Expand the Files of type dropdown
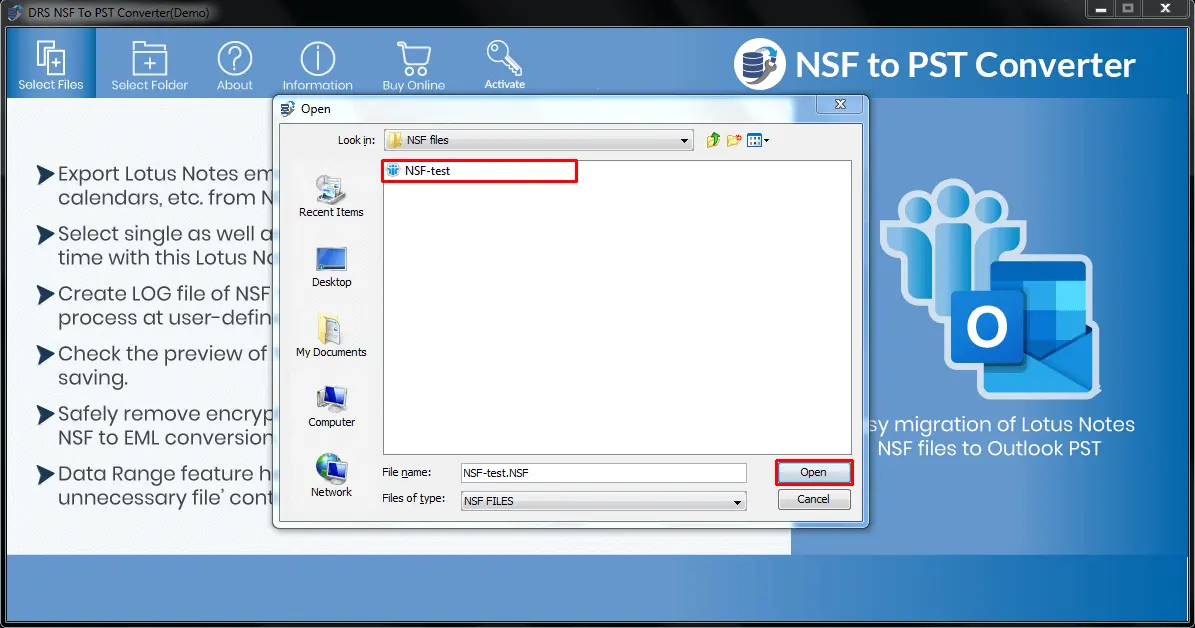This screenshot has width=1195, height=628. (737, 501)
